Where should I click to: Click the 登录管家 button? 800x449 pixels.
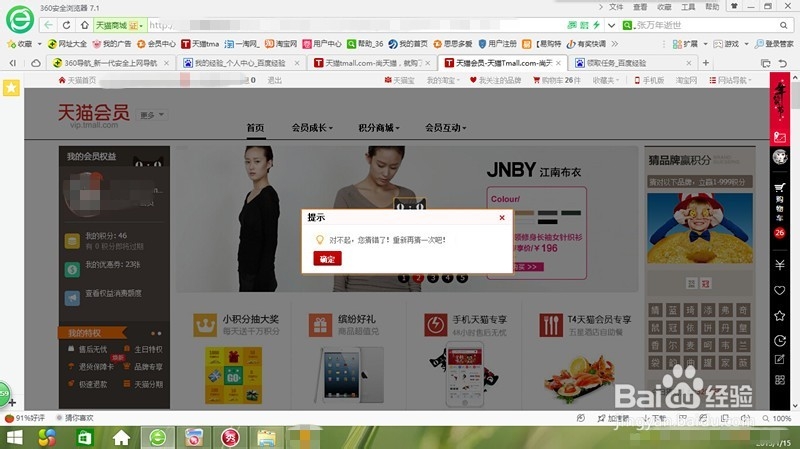[774, 44]
